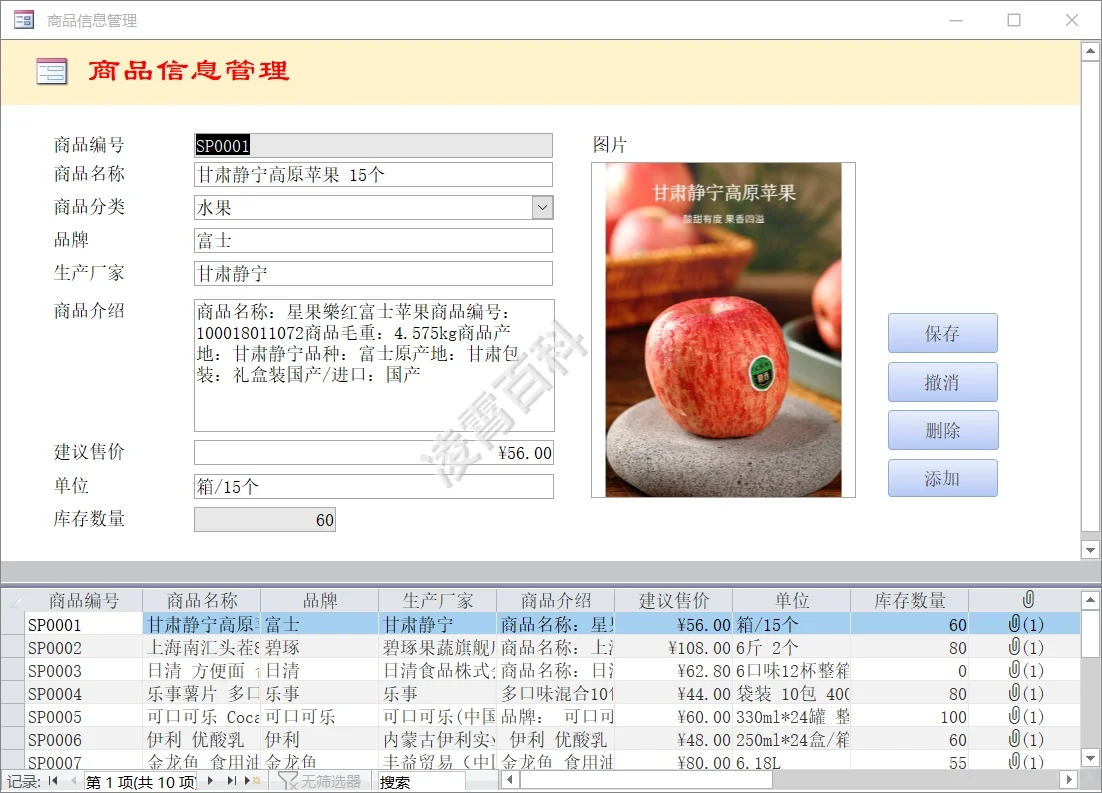Click the 撤消 button
Viewport: 1102px width, 793px height.
coord(941,382)
